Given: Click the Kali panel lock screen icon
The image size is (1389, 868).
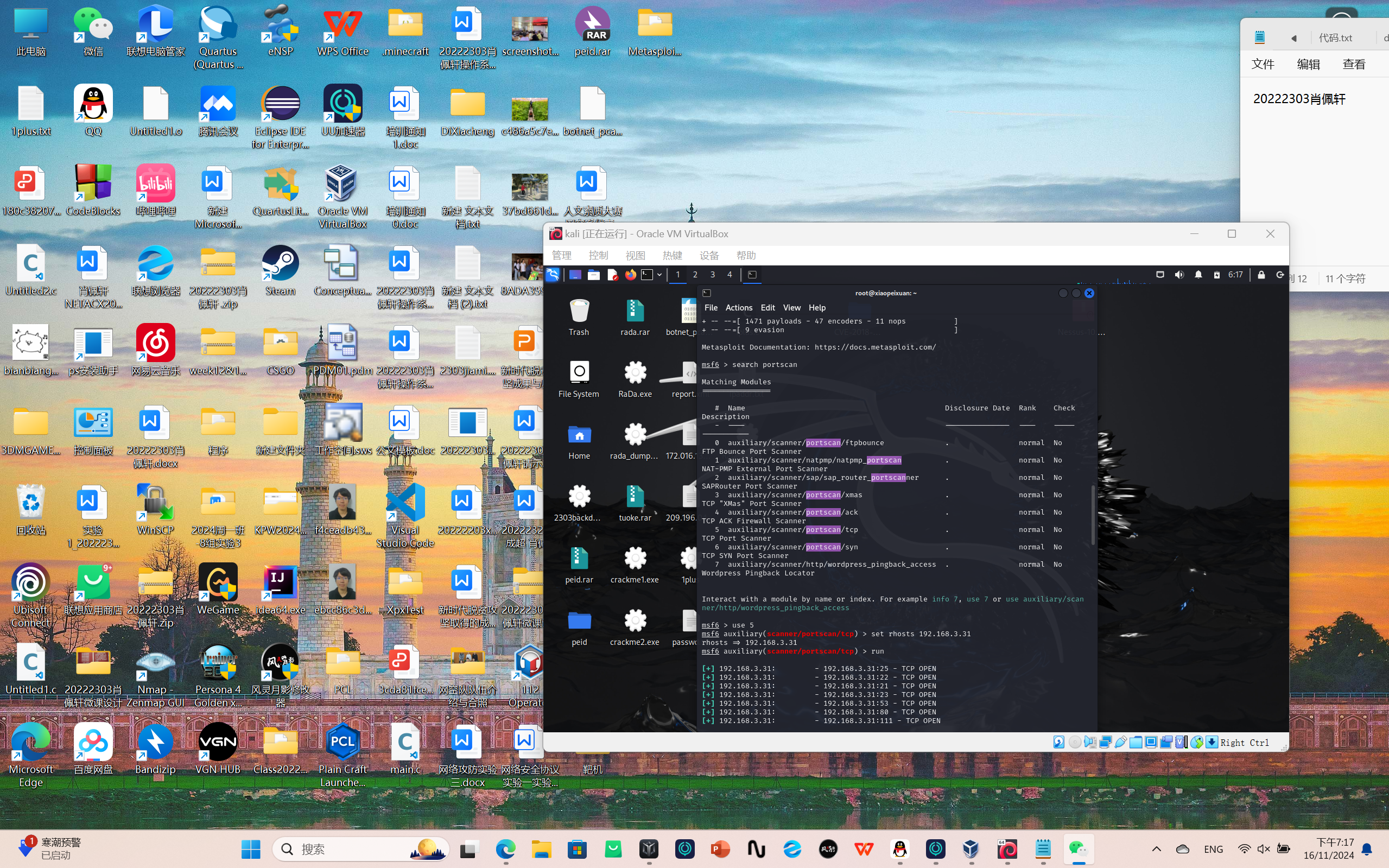Looking at the screenshot, I should click(1261, 275).
